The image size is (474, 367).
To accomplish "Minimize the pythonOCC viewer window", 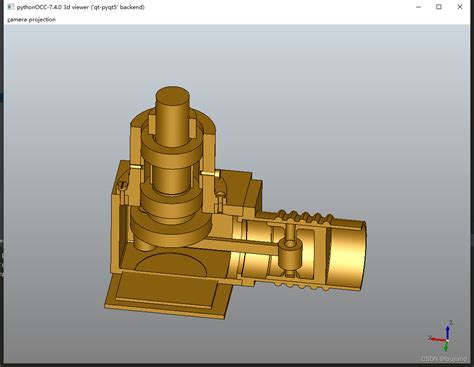I will pos(419,7).
